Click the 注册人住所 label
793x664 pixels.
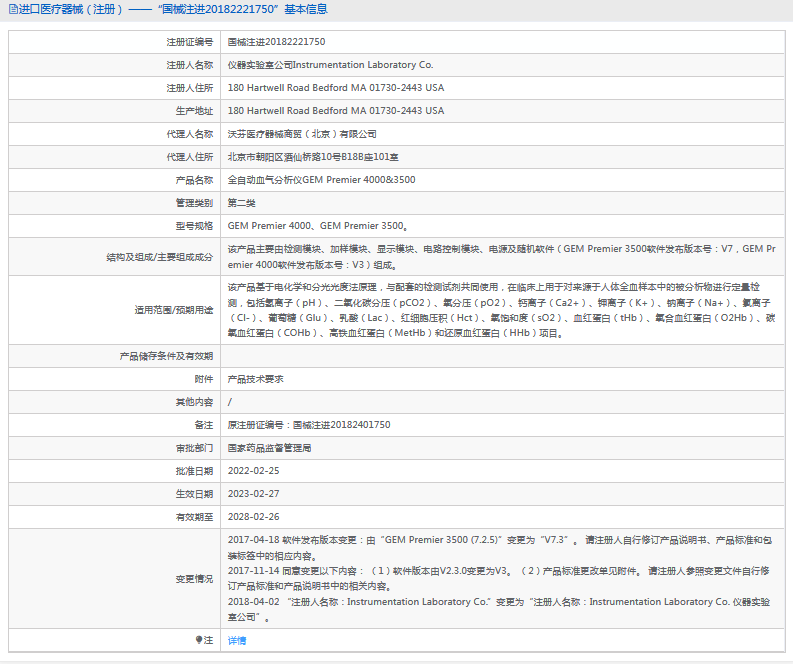click(190, 87)
